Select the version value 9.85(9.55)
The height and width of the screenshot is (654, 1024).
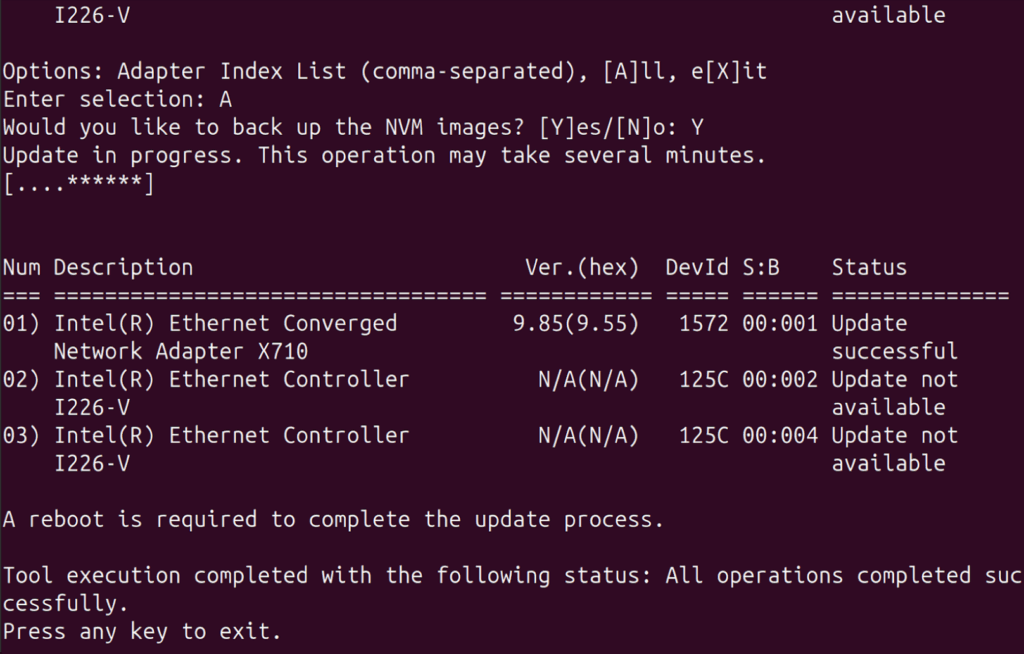pos(575,324)
